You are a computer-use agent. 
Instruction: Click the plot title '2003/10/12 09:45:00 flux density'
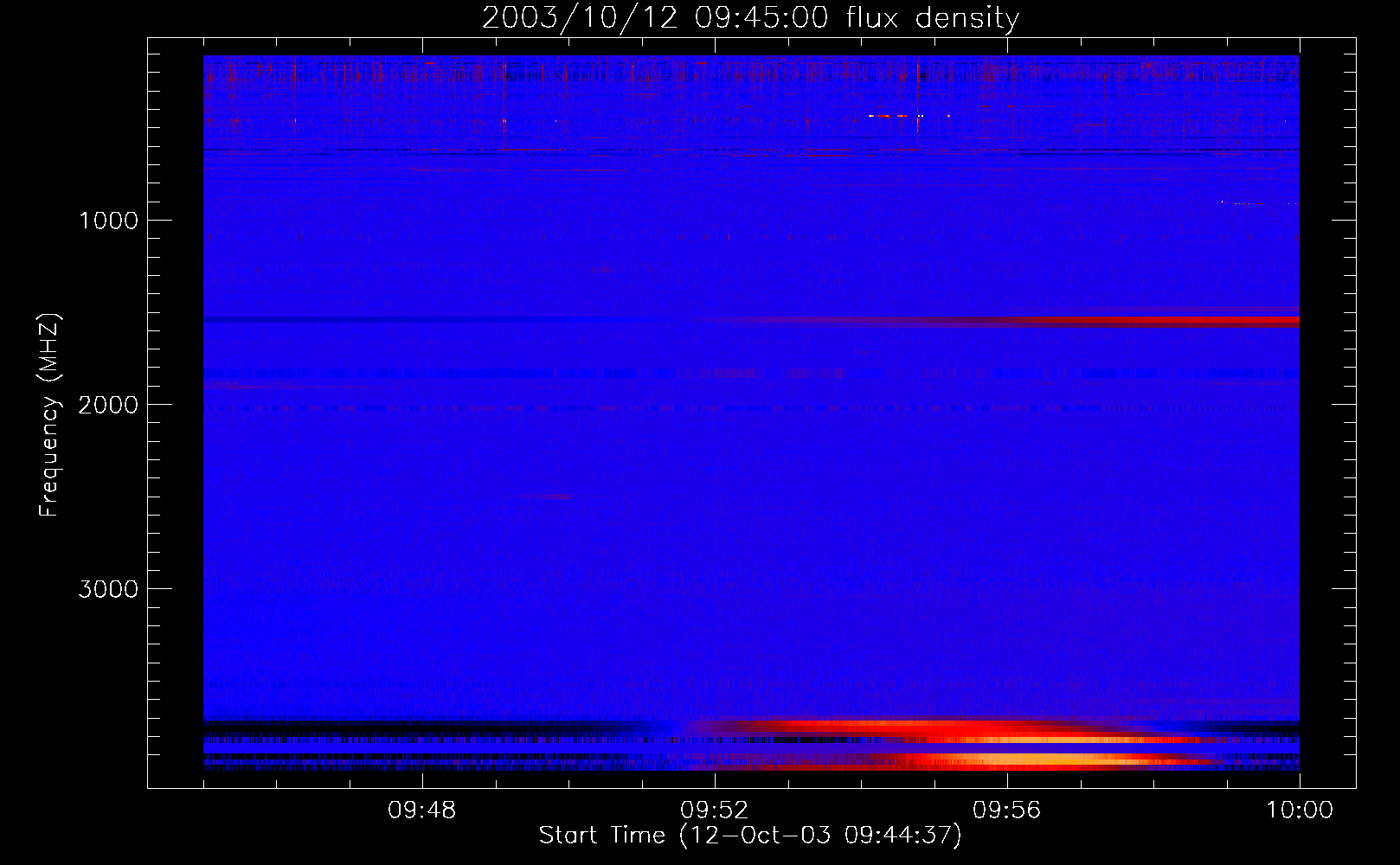(x=750, y=18)
